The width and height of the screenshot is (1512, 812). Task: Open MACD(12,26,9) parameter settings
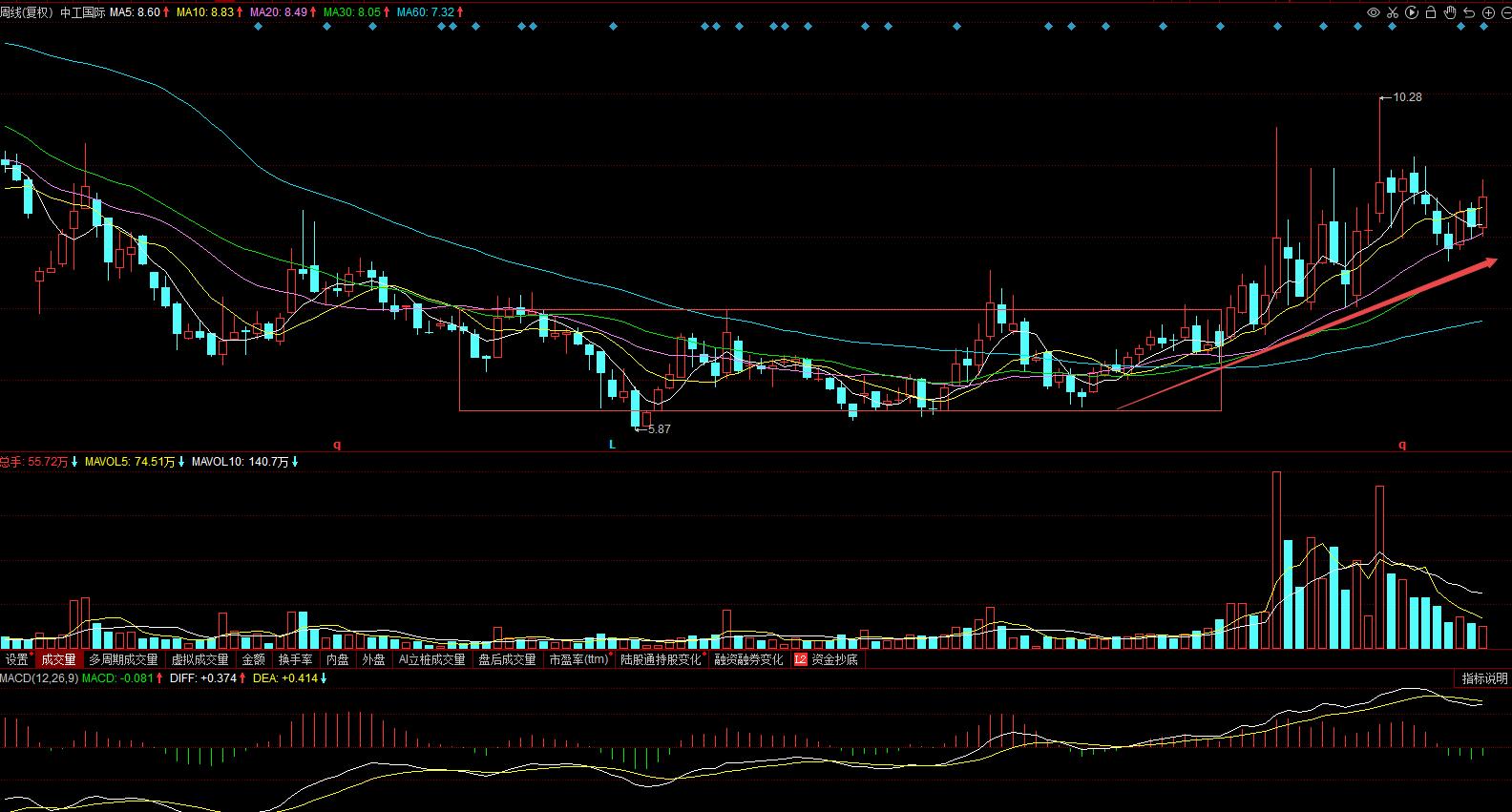point(38,678)
